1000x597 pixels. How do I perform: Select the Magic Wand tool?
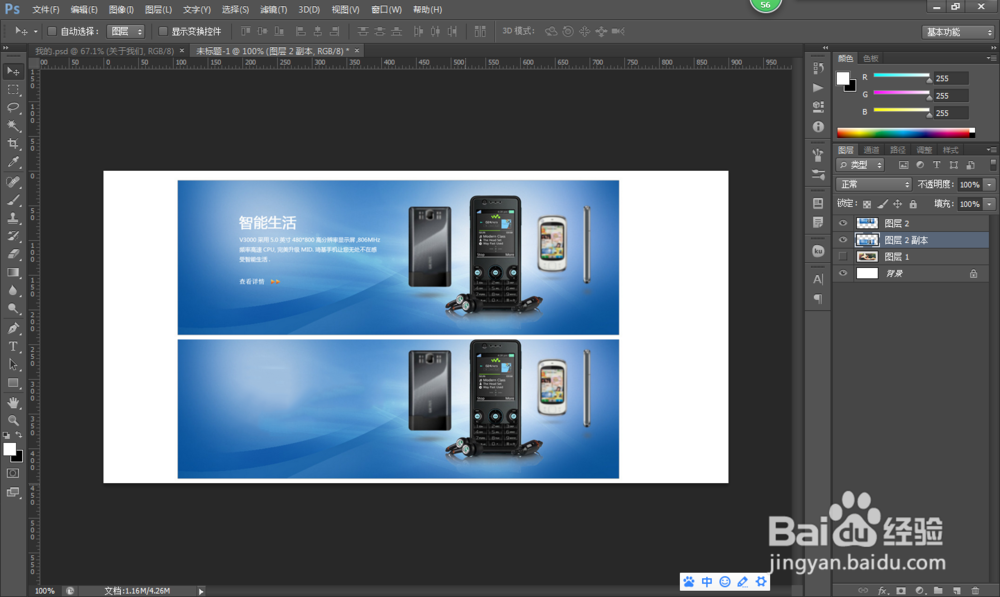[x=13, y=126]
